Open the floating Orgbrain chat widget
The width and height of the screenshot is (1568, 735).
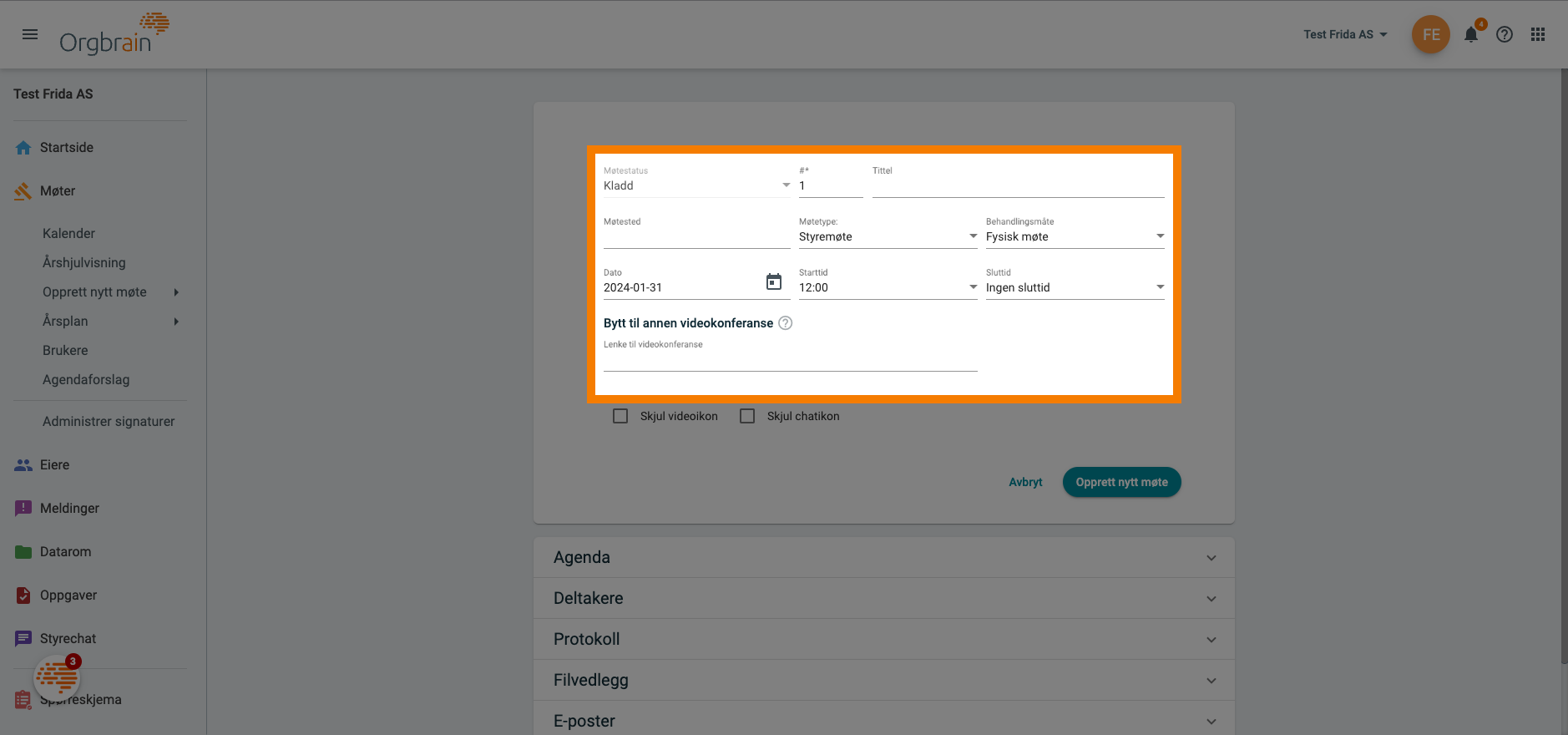tap(57, 677)
